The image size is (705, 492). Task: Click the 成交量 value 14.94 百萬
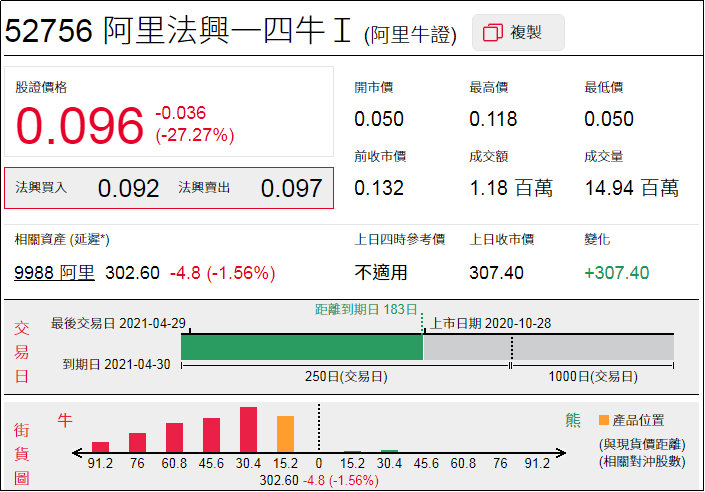(x=632, y=188)
